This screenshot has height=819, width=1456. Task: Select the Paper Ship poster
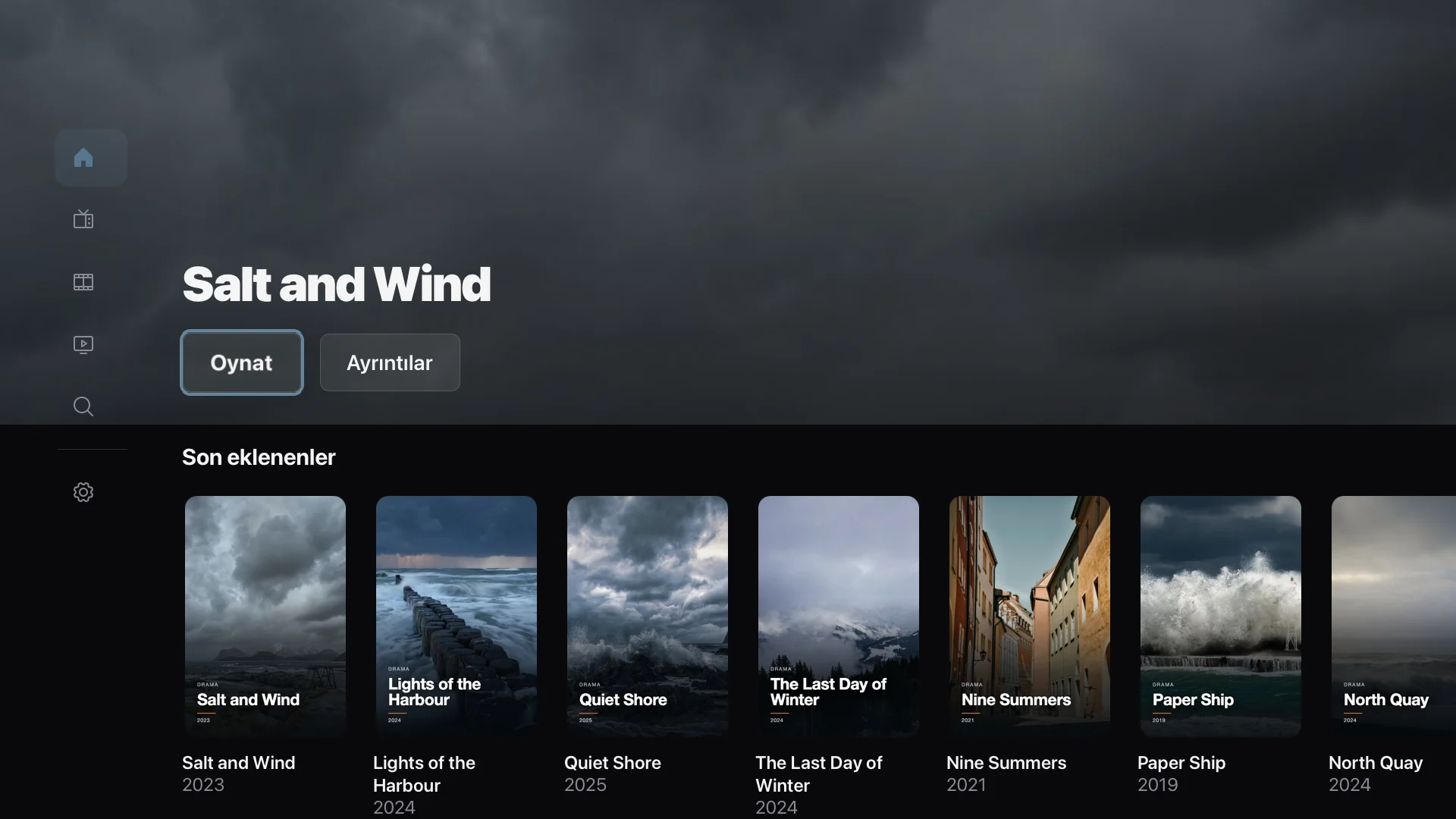coord(1221,616)
